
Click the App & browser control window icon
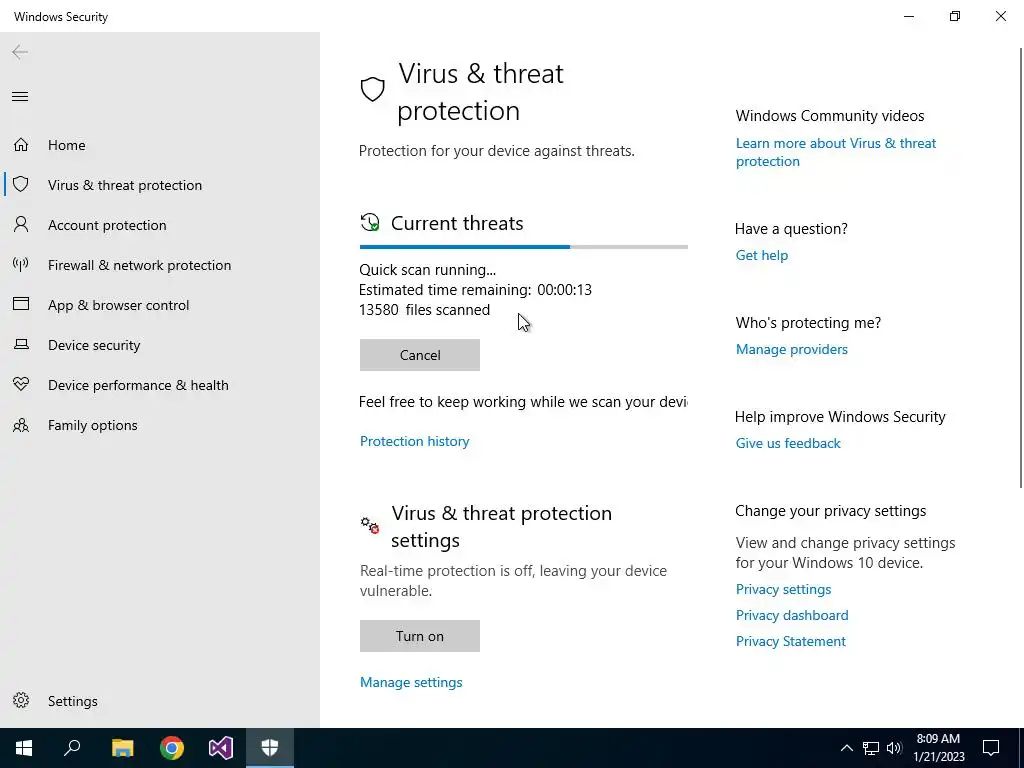point(21,304)
